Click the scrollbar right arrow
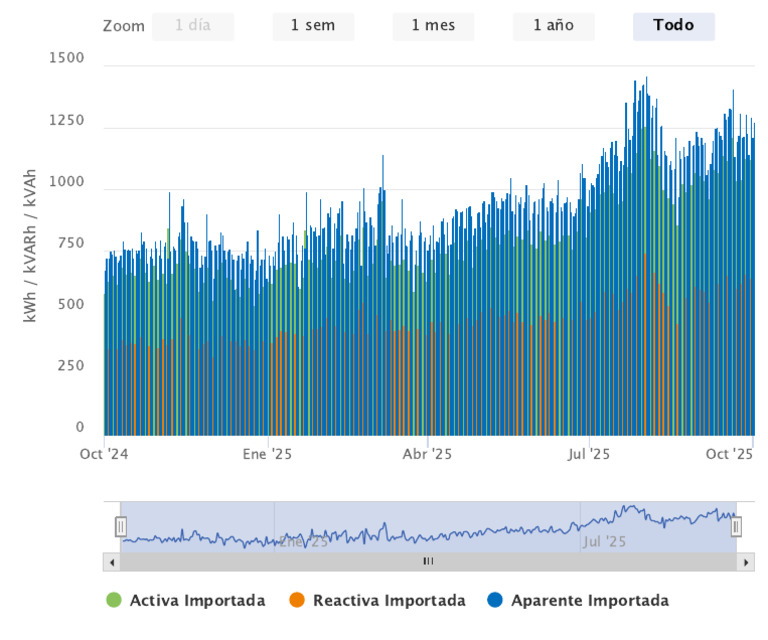 pos(745,562)
